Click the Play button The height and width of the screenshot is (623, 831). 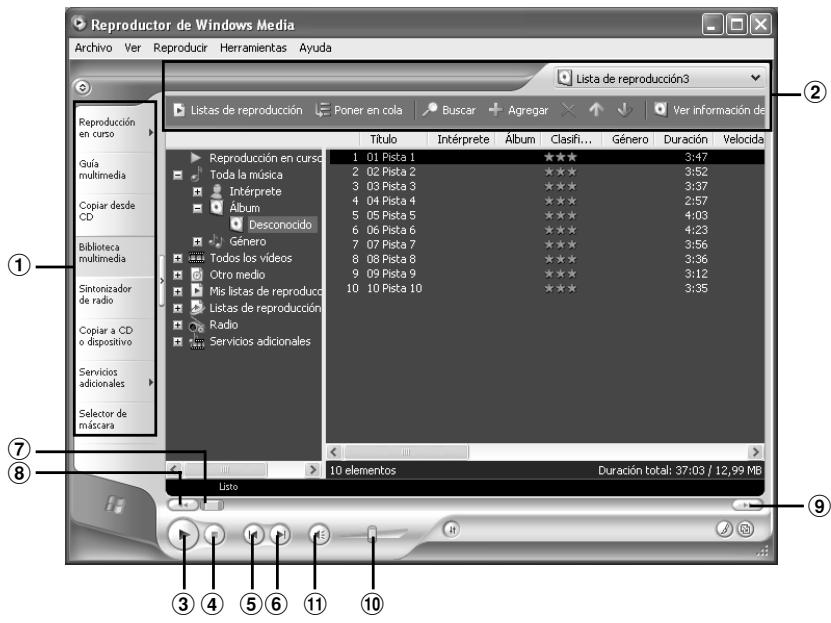coord(183,535)
